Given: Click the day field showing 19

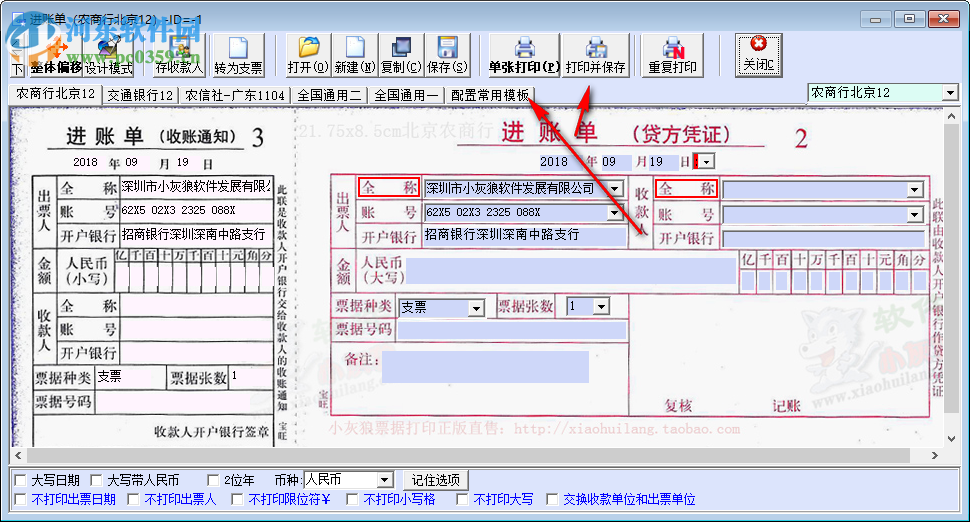Looking at the screenshot, I should coord(663,162).
